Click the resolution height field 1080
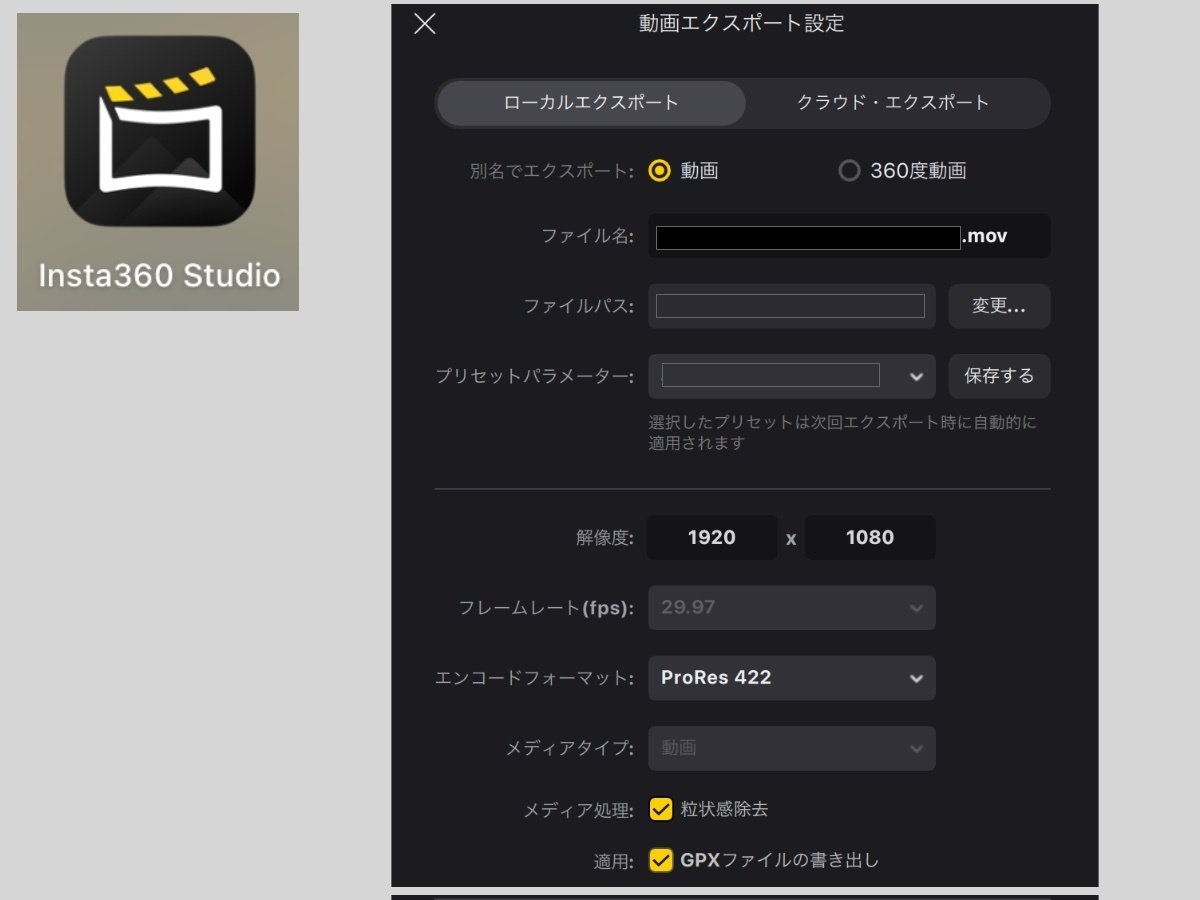This screenshot has width=1200, height=900. (x=870, y=537)
